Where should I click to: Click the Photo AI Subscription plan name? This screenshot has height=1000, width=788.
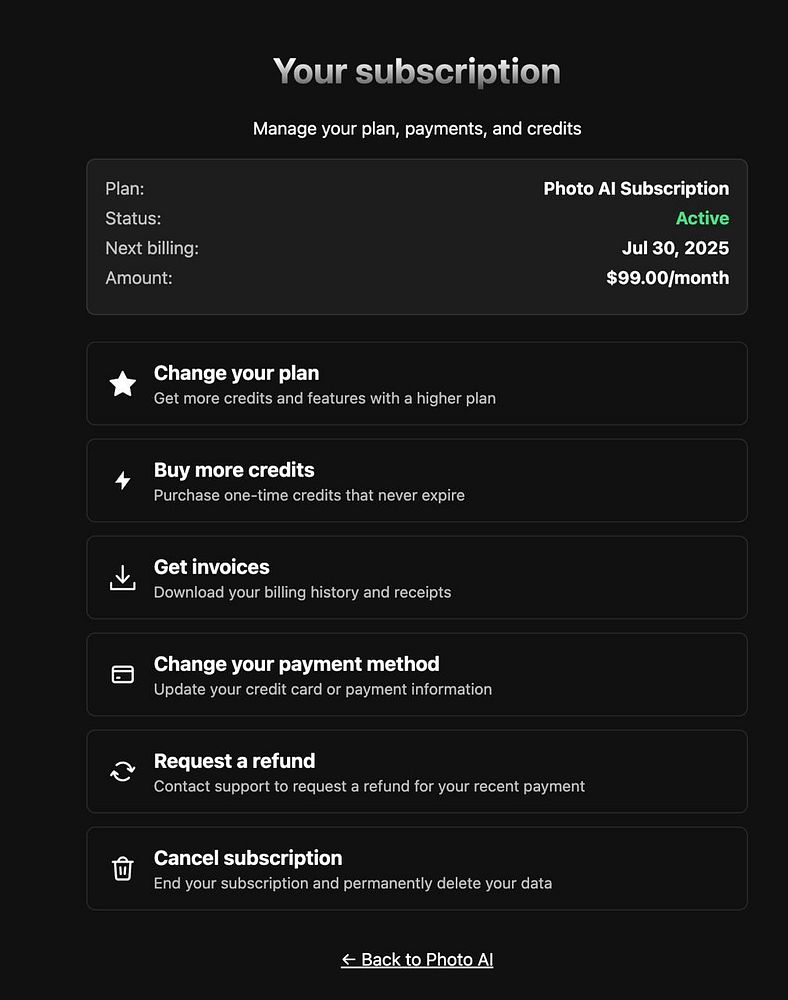(636, 188)
